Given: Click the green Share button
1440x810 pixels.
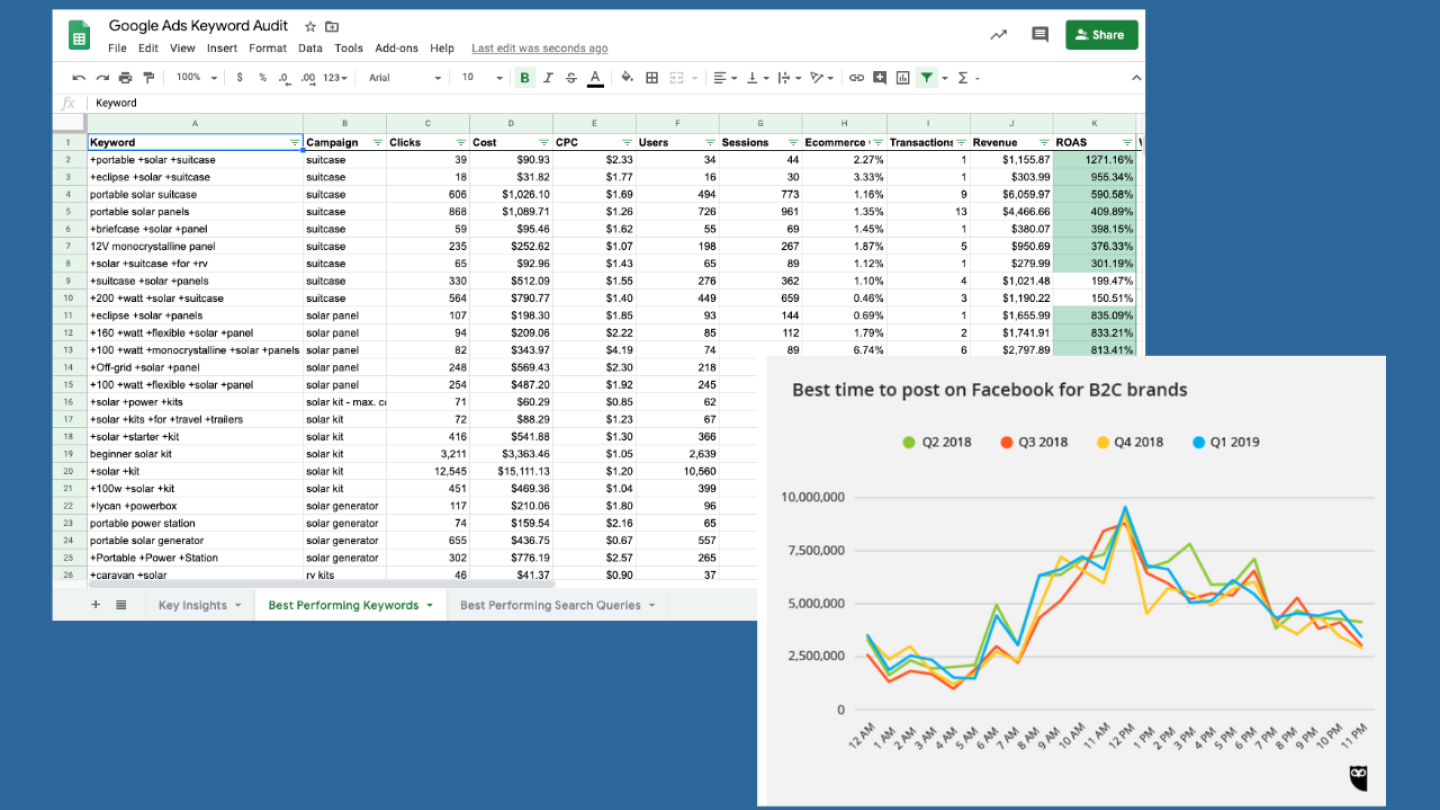Looking at the screenshot, I should coord(1101,35).
